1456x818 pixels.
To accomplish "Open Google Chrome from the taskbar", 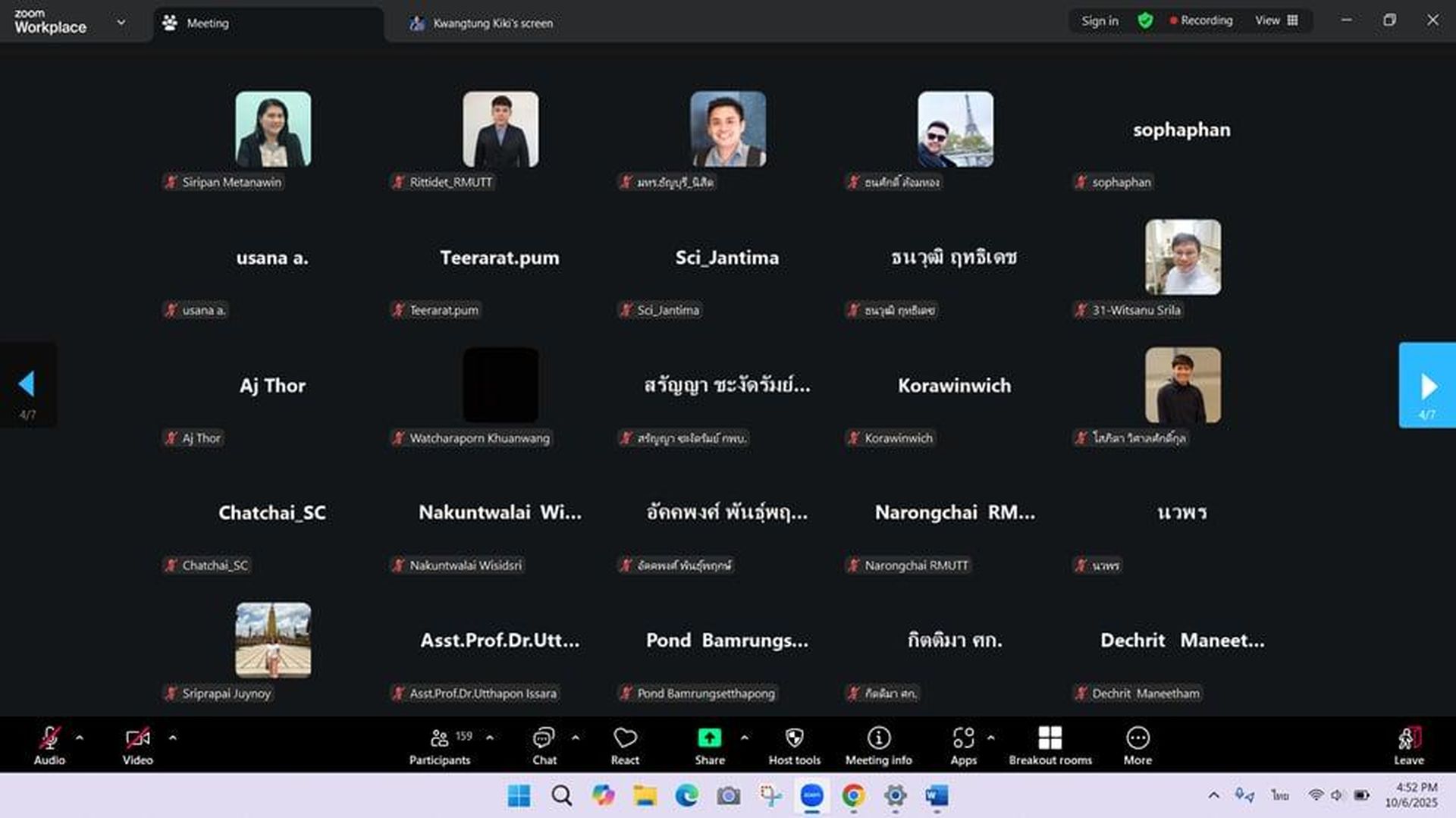I will click(853, 795).
